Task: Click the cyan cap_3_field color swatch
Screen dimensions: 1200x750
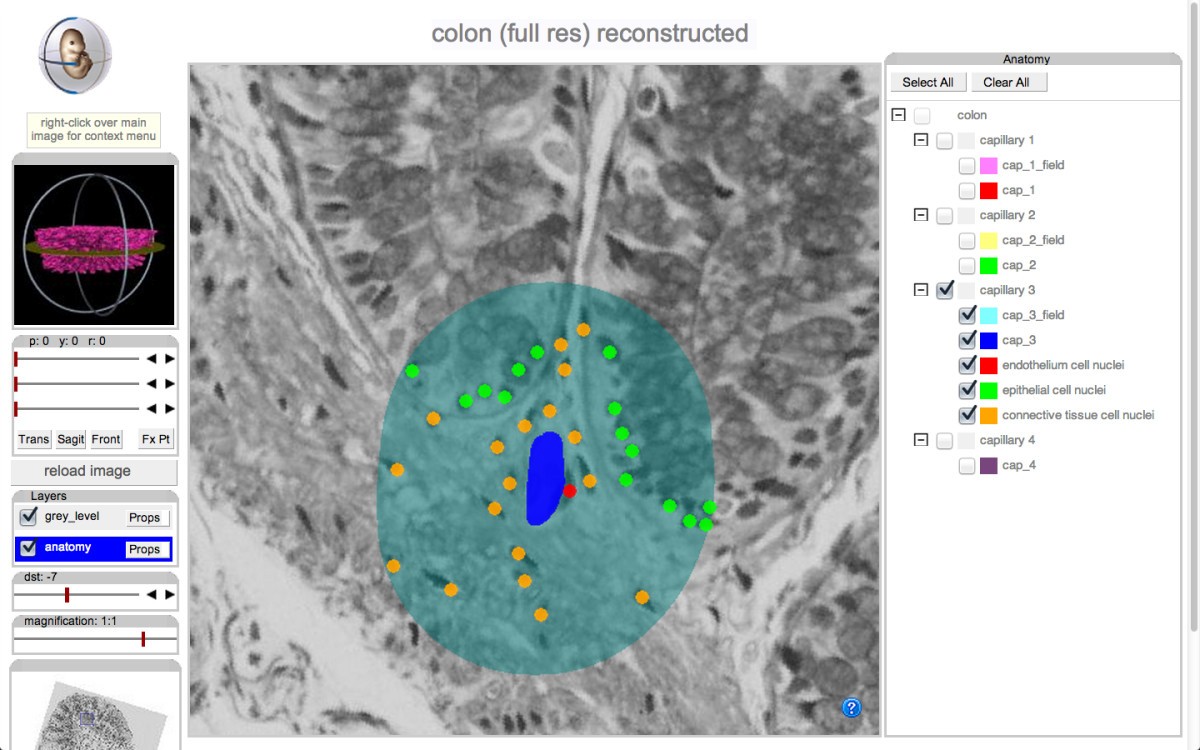Action: click(988, 314)
